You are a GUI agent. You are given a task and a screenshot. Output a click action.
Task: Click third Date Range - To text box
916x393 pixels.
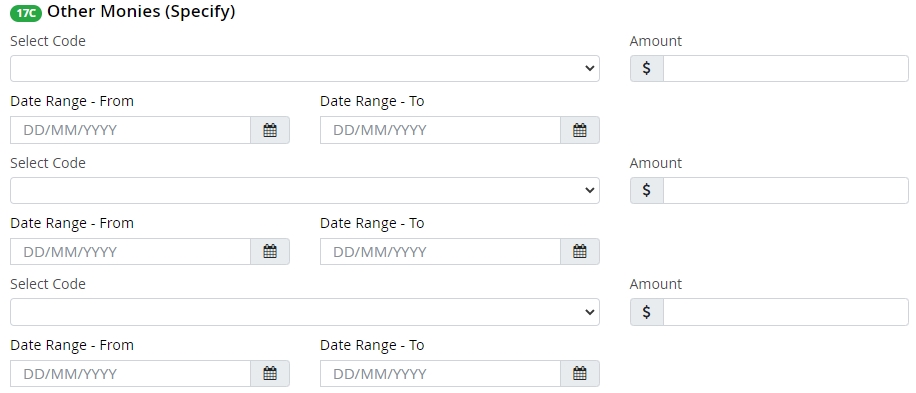pyautogui.click(x=440, y=373)
